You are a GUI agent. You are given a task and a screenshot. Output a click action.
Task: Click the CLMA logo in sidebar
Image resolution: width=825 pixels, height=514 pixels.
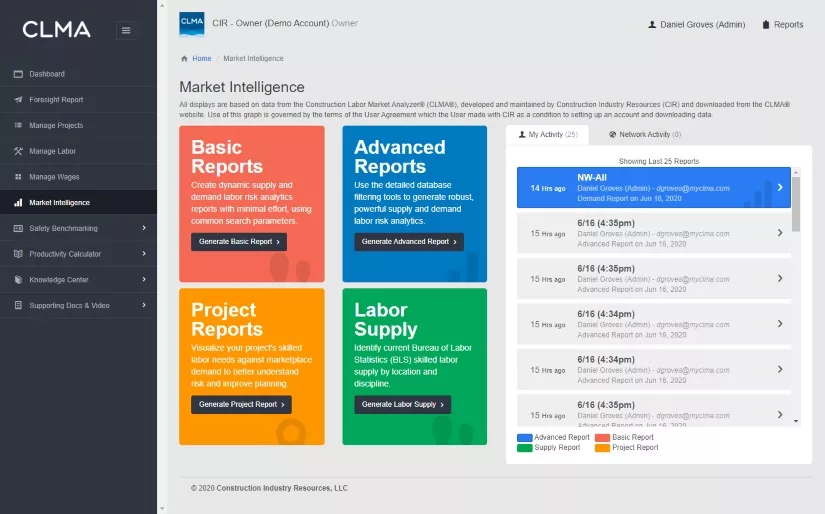click(x=56, y=29)
